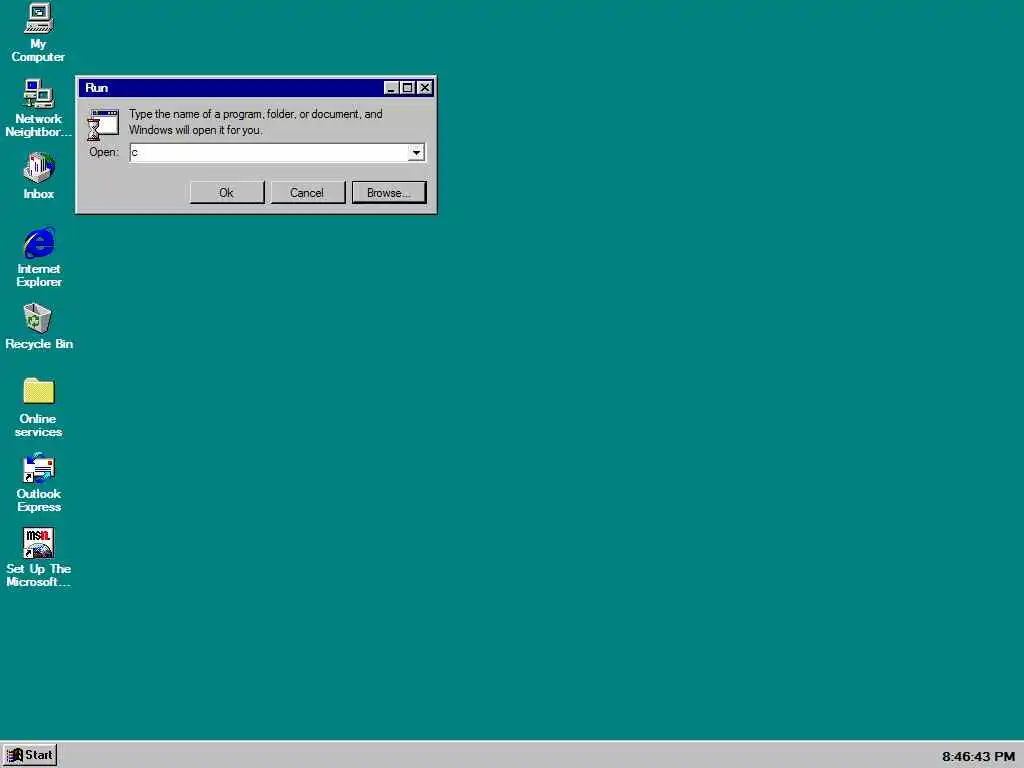Maximize the Run window

pos(408,88)
